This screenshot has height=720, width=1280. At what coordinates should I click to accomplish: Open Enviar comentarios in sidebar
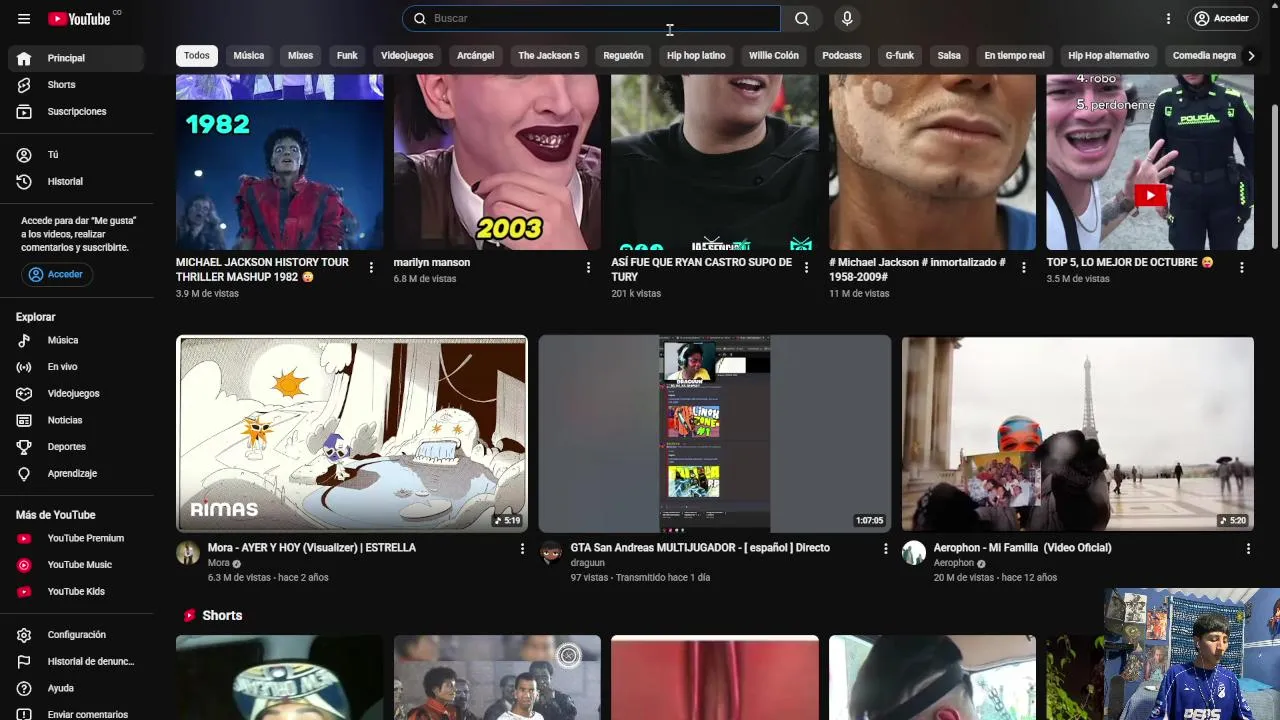click(77, 714)
